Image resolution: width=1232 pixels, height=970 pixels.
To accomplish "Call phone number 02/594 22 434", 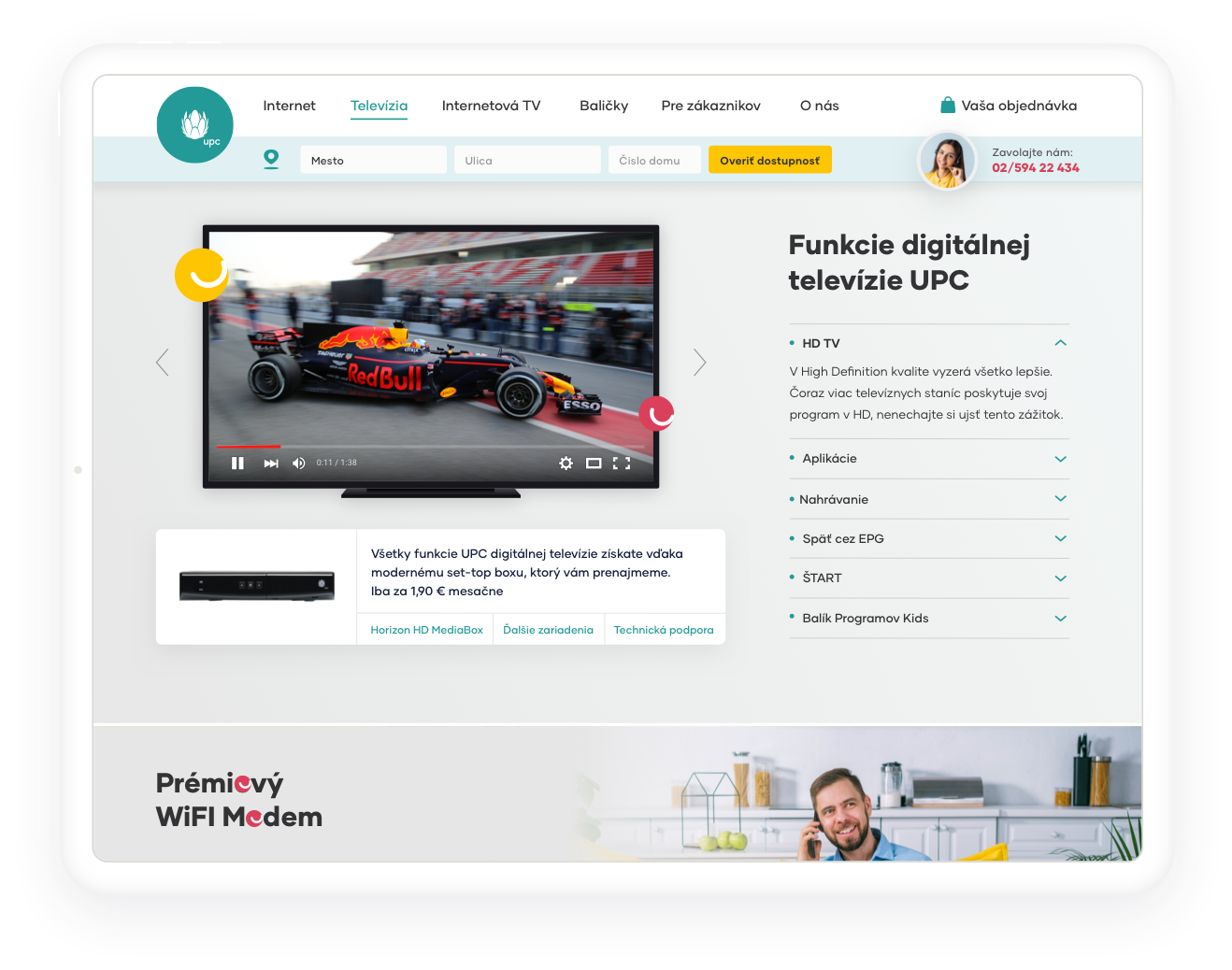I will point(1035,167).
